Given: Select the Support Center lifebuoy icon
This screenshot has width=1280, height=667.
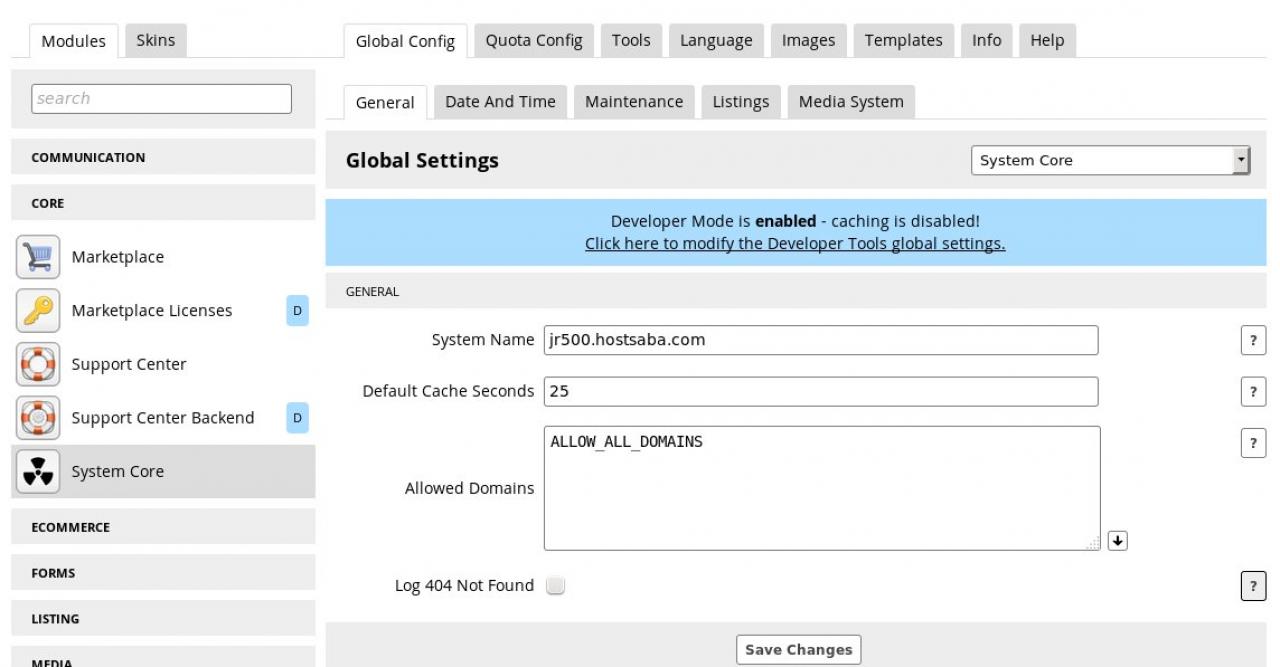Looking at the screenshot, I should coord(36,365).
